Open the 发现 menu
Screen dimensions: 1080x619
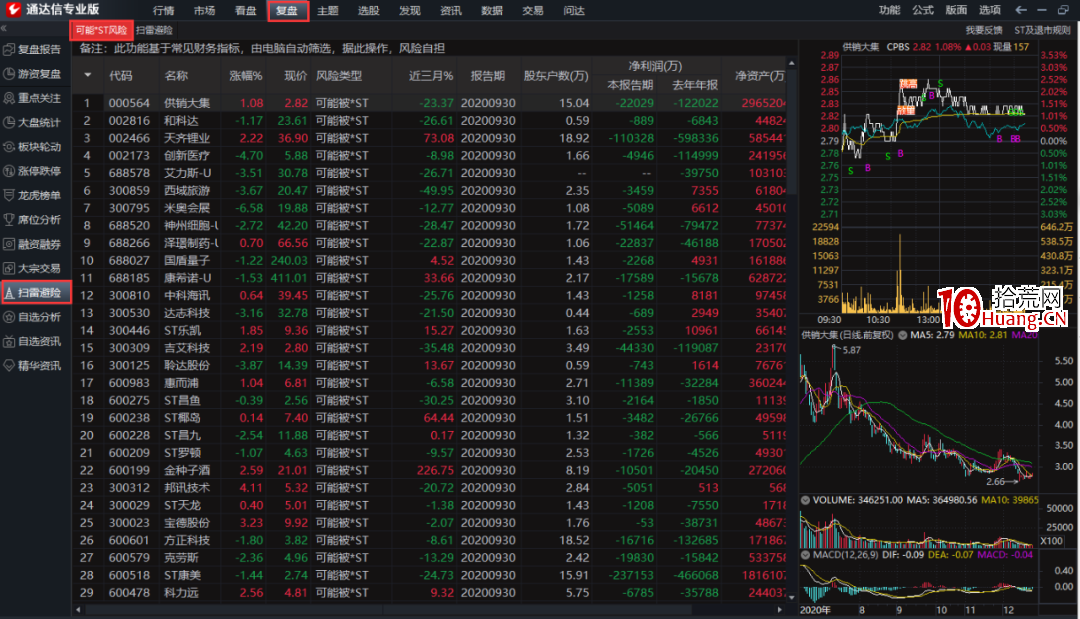click(x=410, y=10)
